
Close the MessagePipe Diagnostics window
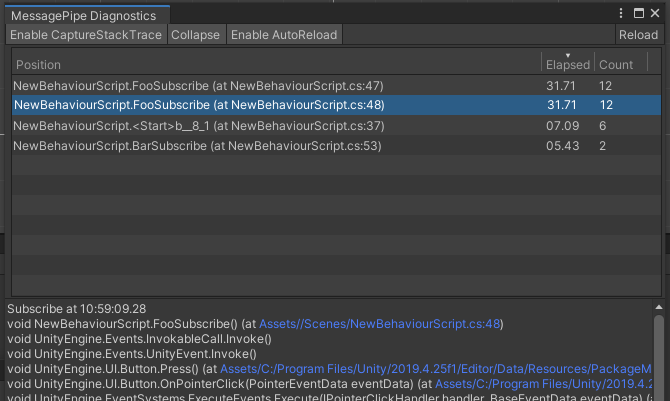click(656, 14)
